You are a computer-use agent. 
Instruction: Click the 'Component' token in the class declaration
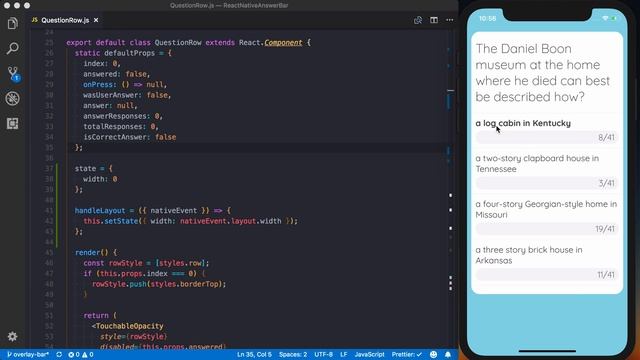tap(283, 42)
